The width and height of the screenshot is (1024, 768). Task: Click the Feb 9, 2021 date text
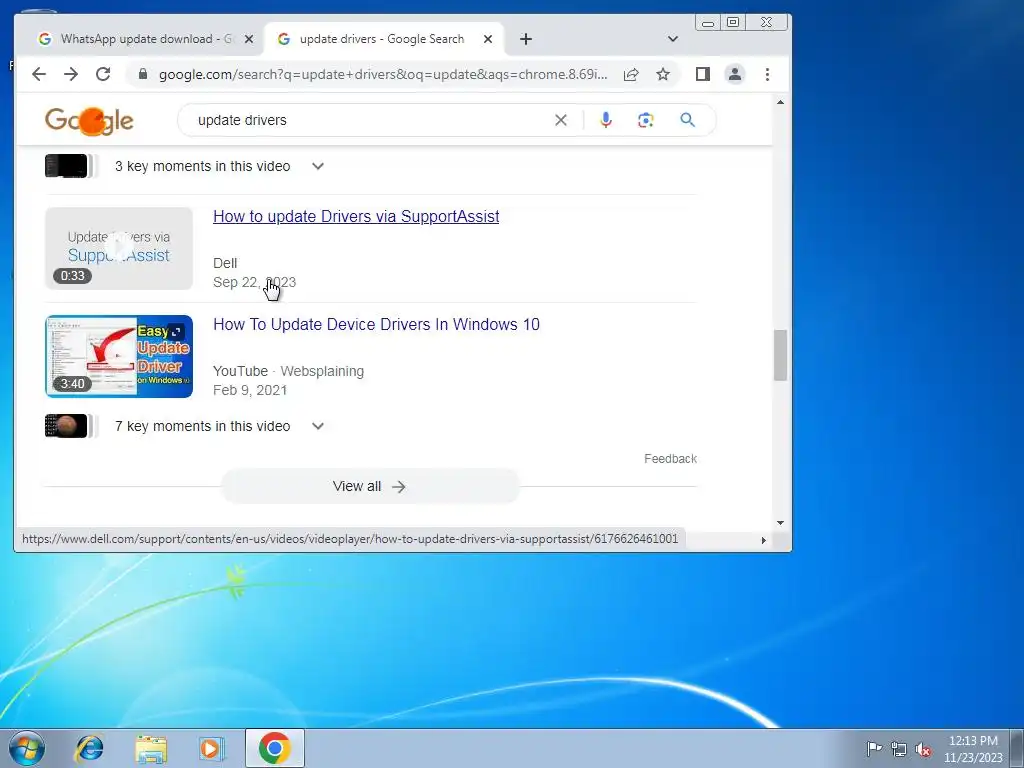[250, 391]
